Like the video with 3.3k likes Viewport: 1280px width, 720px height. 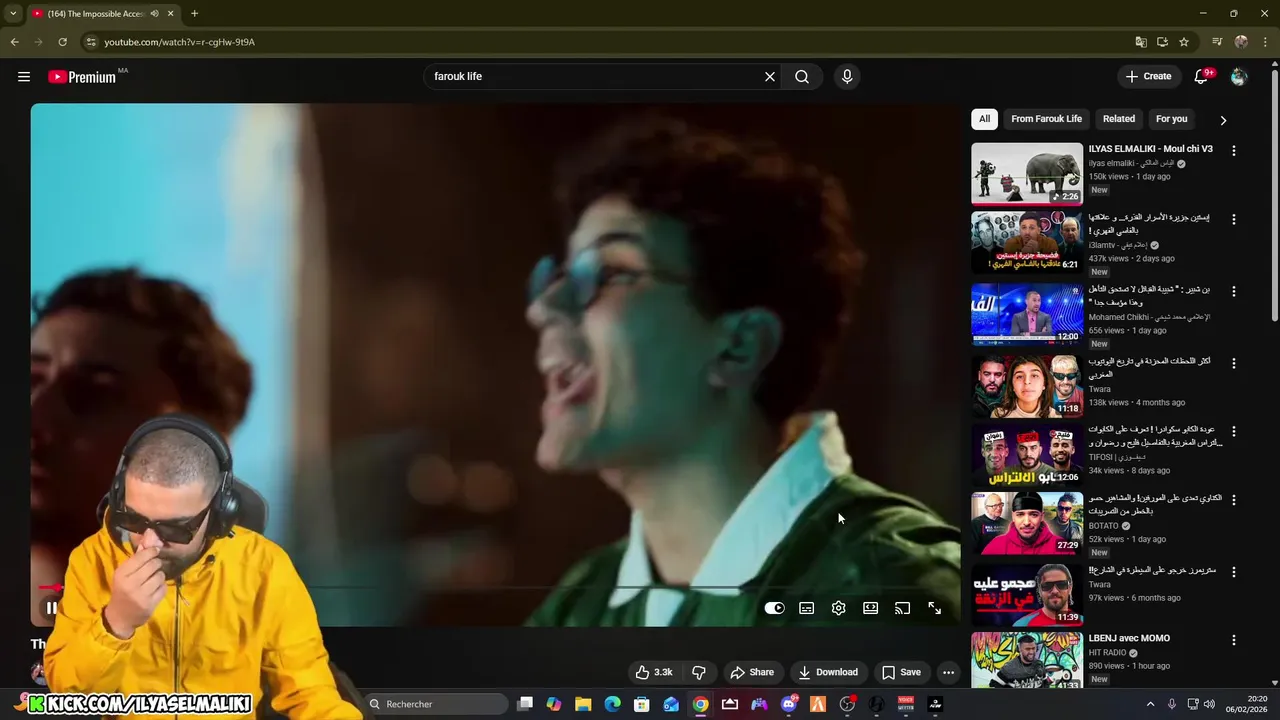coord(654,672)
